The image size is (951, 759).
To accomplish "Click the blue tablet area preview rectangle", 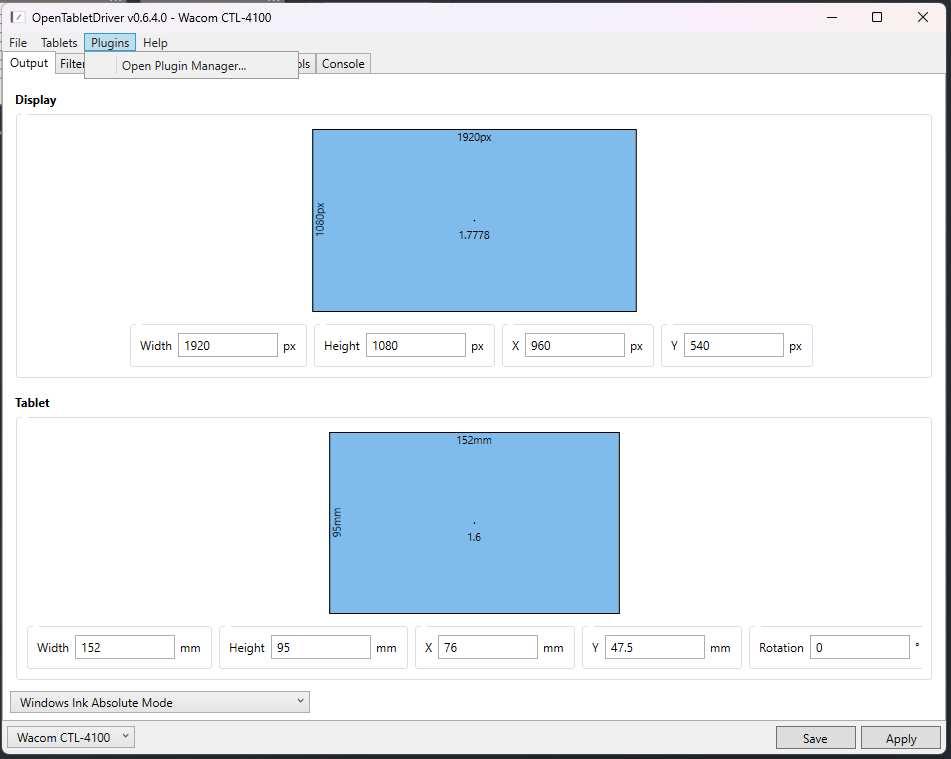I will tap(474, 522).
